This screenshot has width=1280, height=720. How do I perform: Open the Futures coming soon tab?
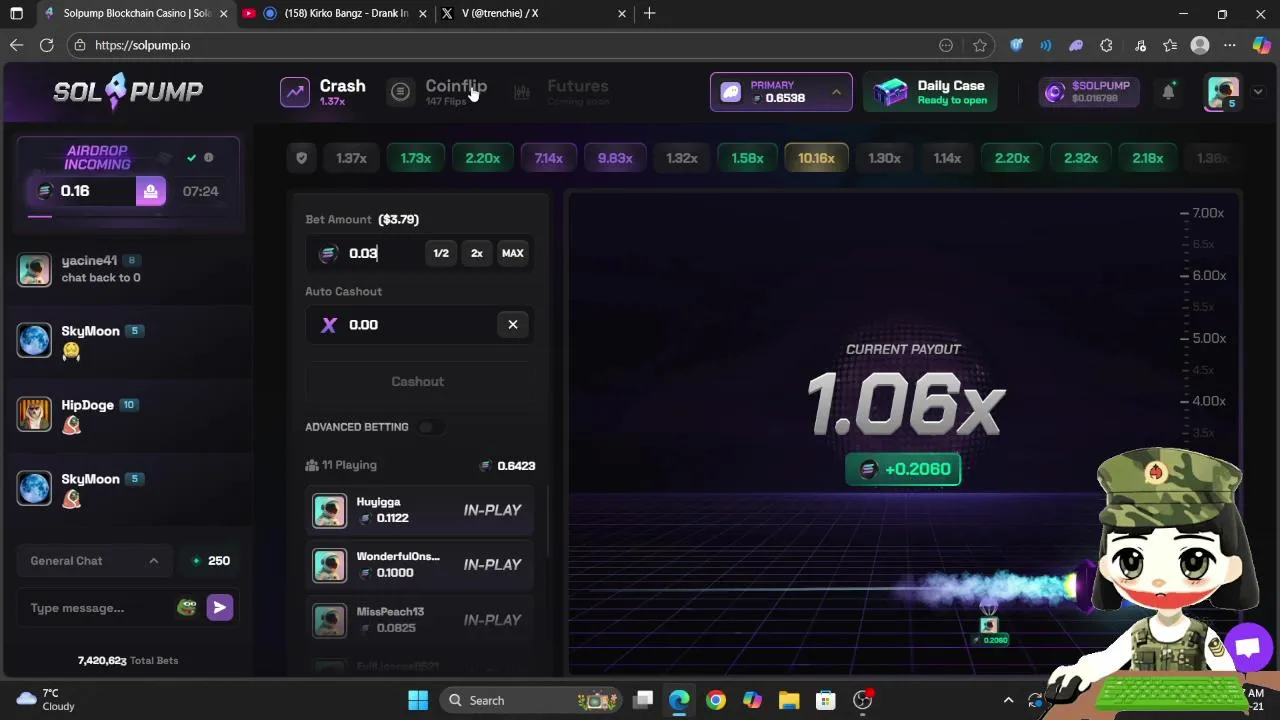(x=562, y=92)
